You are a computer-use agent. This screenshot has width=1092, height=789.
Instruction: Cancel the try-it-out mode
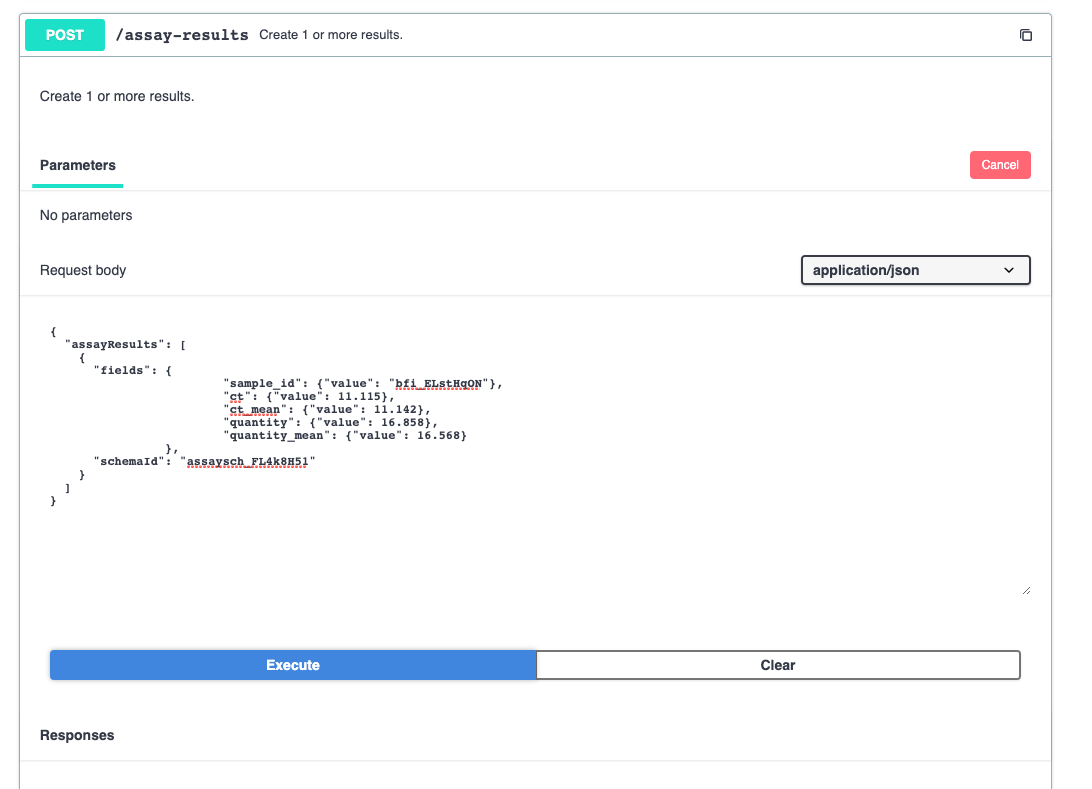point(999,165)
